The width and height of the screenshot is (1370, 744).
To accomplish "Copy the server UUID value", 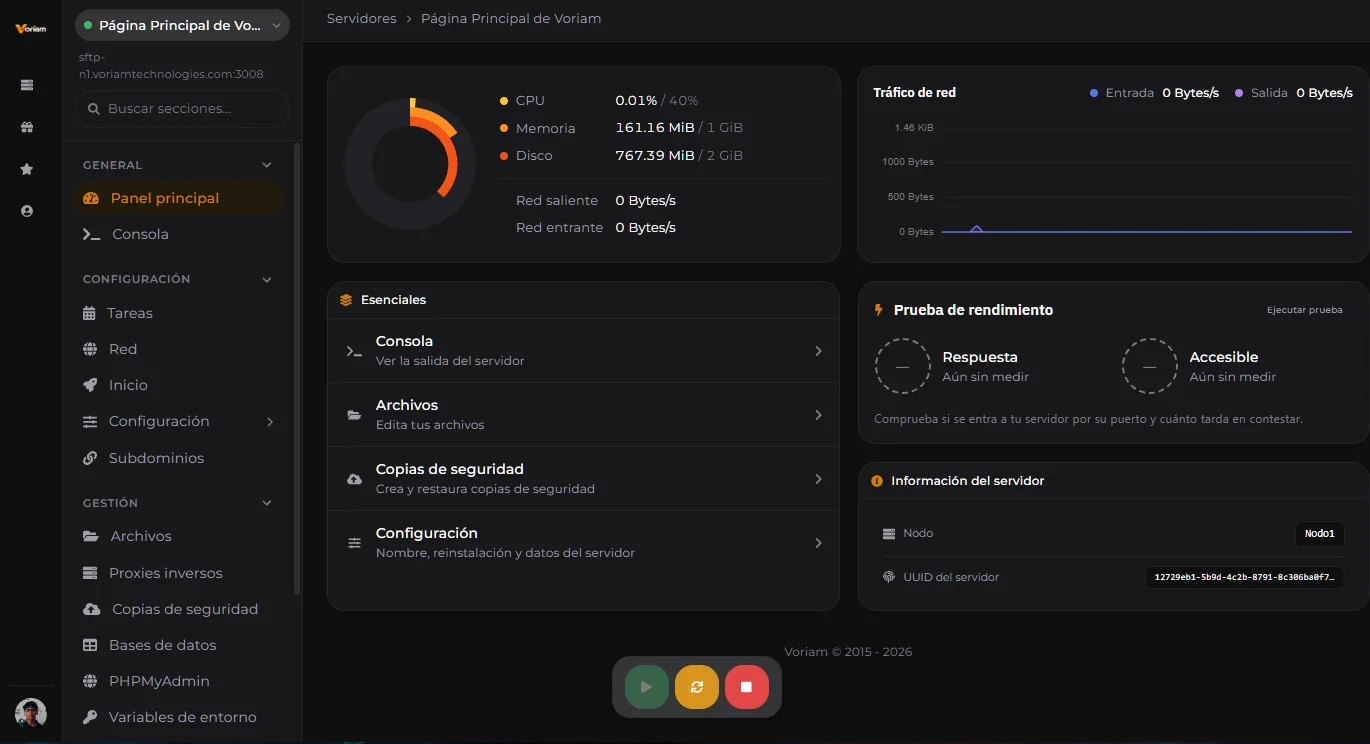I will (x=1244, y=577).
